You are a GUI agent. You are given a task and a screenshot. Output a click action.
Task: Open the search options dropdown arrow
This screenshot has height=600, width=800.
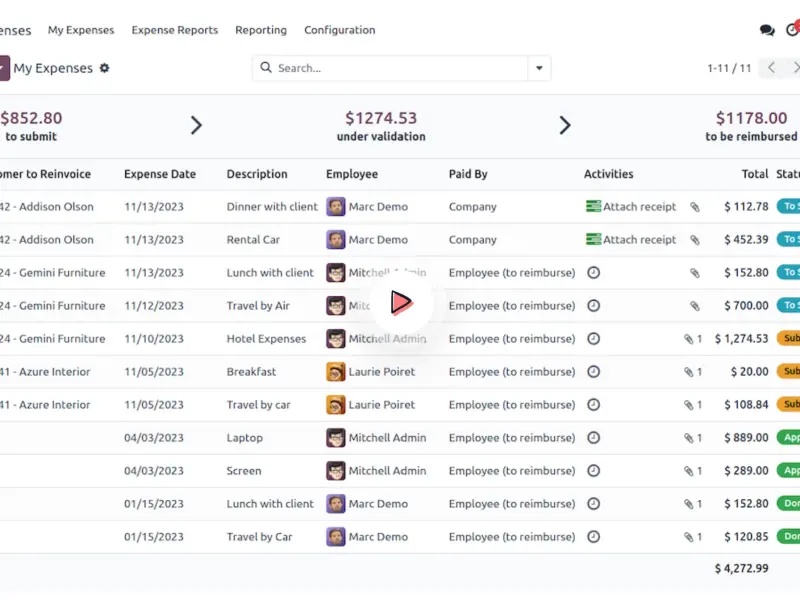[x=539, y=68]
